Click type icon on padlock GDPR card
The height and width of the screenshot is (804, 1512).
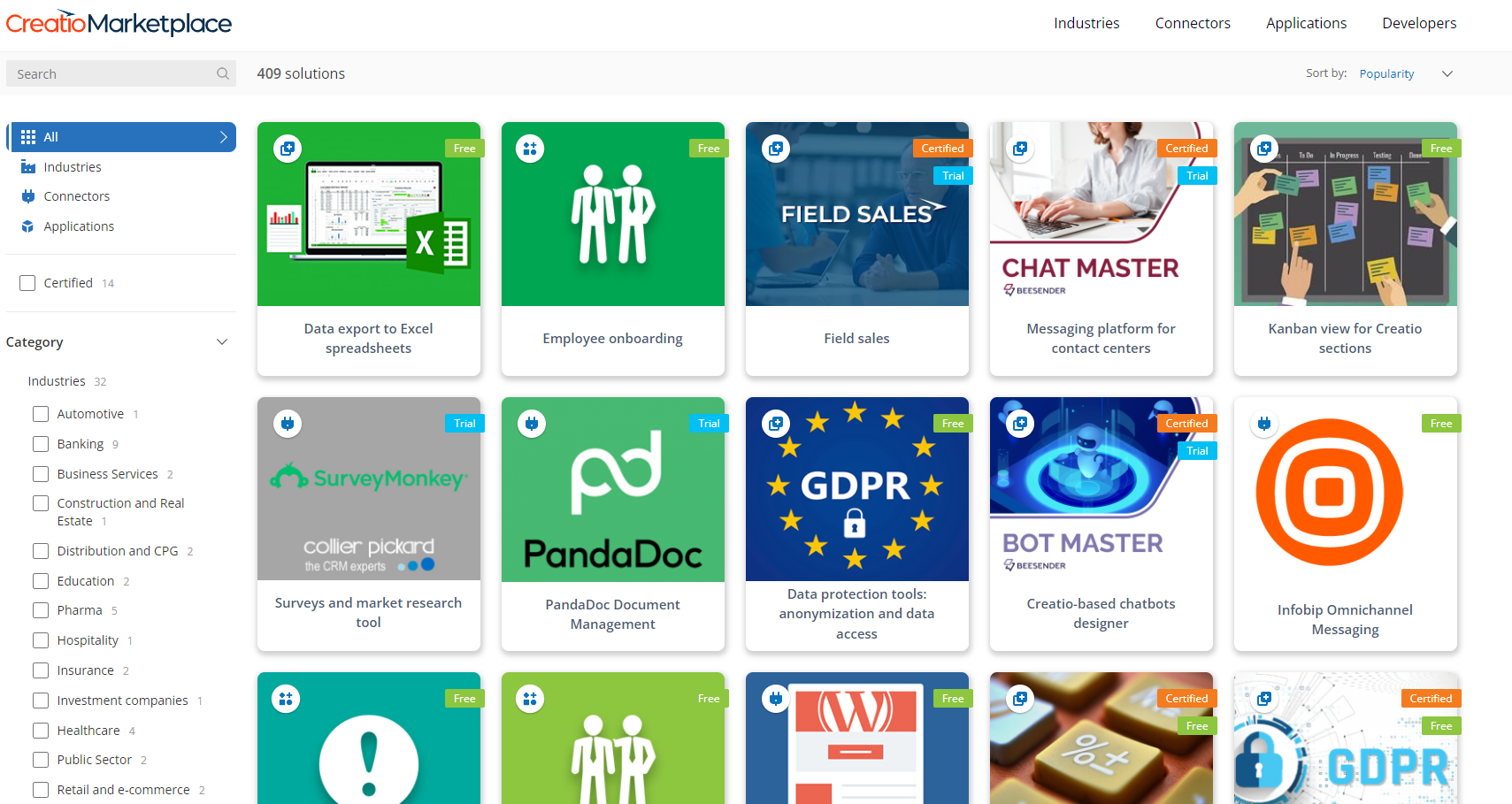pyautogui.click(x=1264, y=699)
